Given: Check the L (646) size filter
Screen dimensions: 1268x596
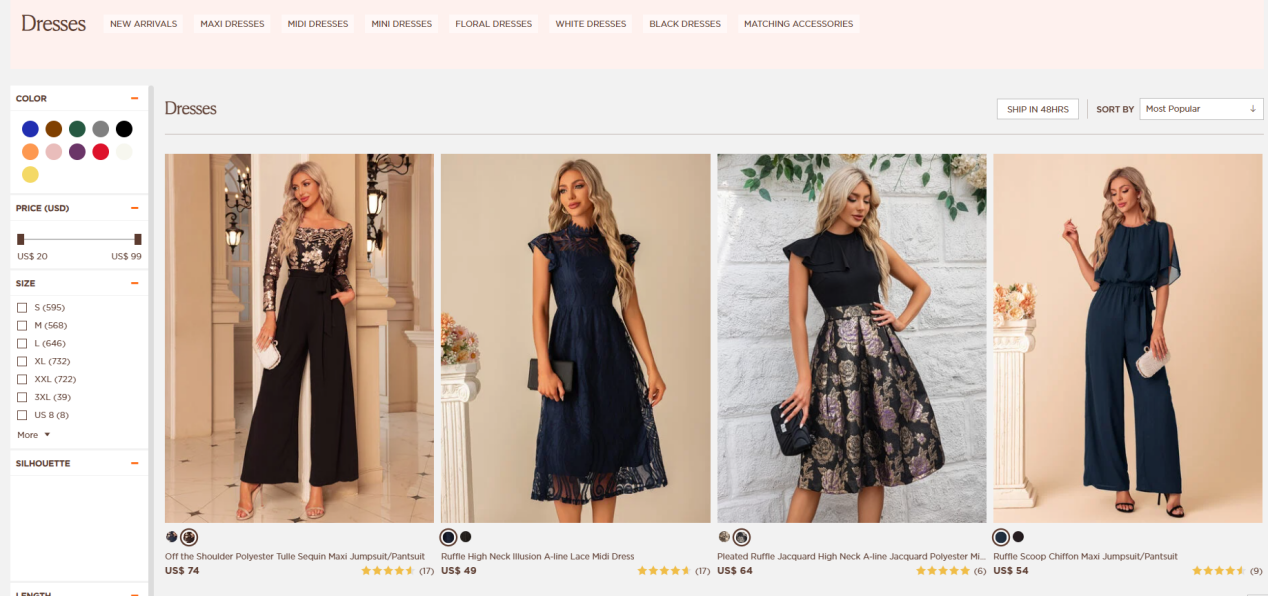Looking at the screenshot, I should pyautogui.click(x=22, y=343).
